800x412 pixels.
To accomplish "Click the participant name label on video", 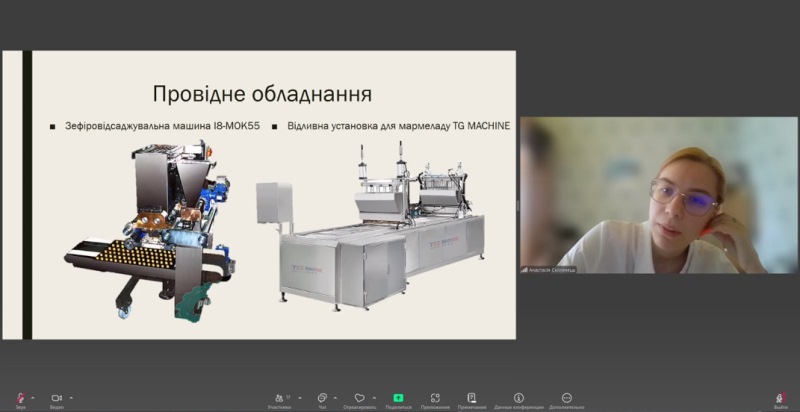I will pos(550,269).
